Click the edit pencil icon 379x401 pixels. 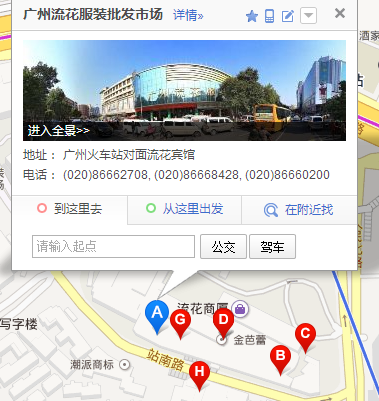pos(288,16)
